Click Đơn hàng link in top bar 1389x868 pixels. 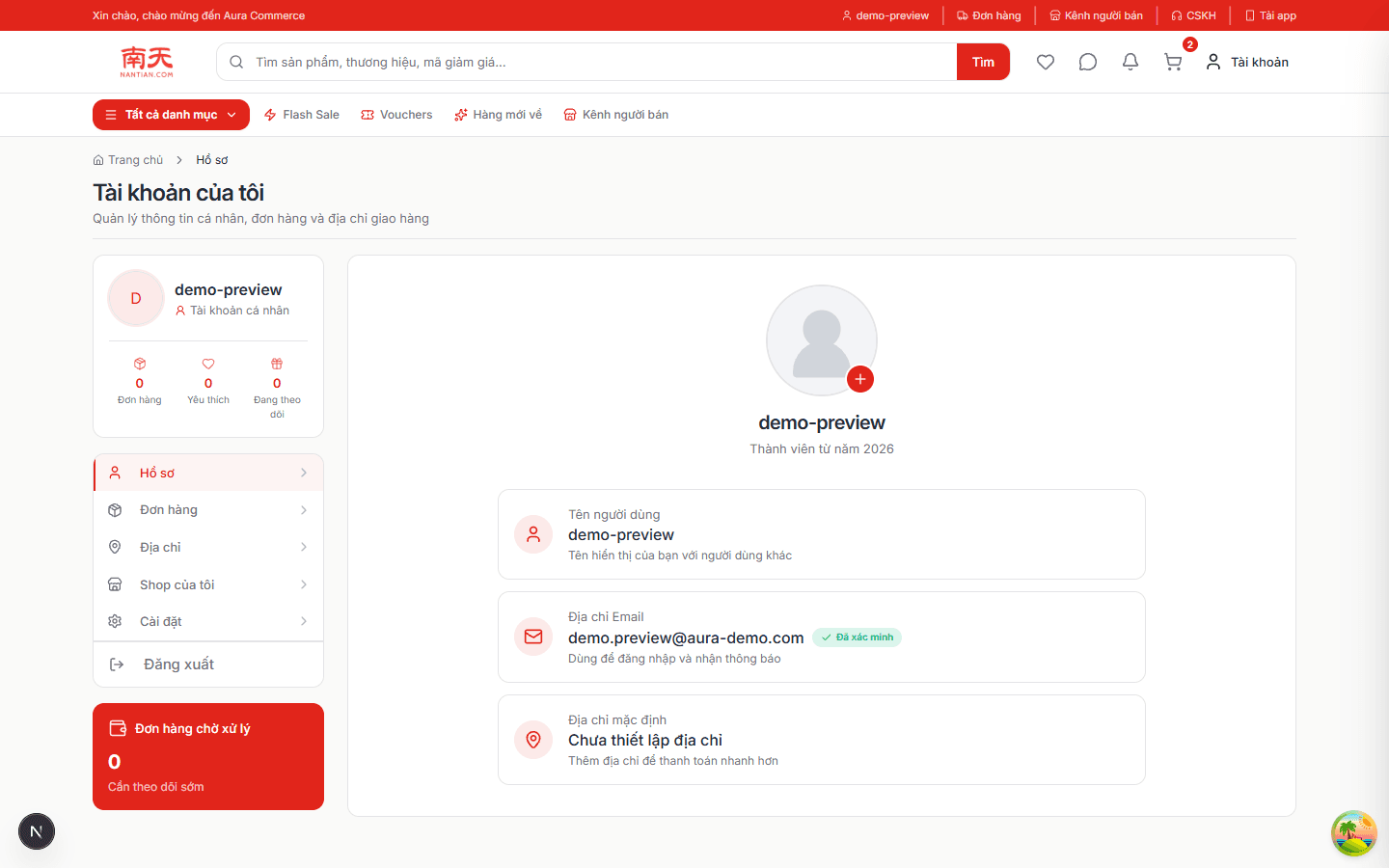989,15
